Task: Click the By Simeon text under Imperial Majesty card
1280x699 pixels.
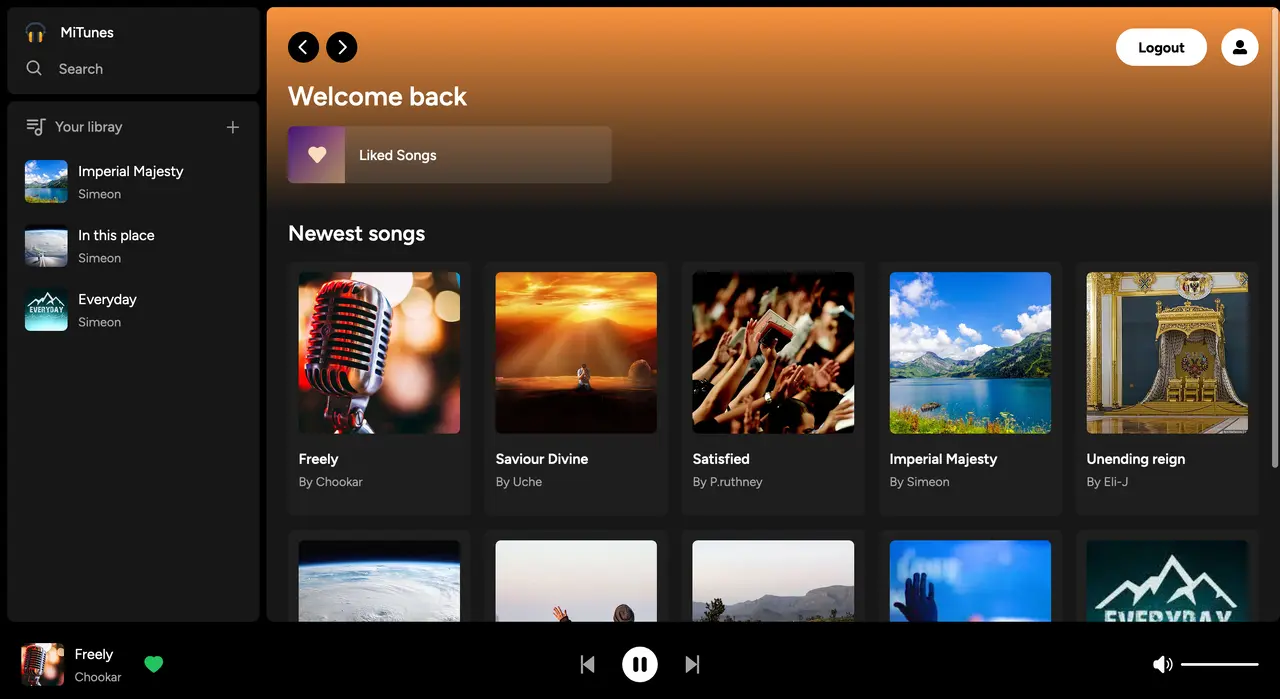Action: coord(920,482)
